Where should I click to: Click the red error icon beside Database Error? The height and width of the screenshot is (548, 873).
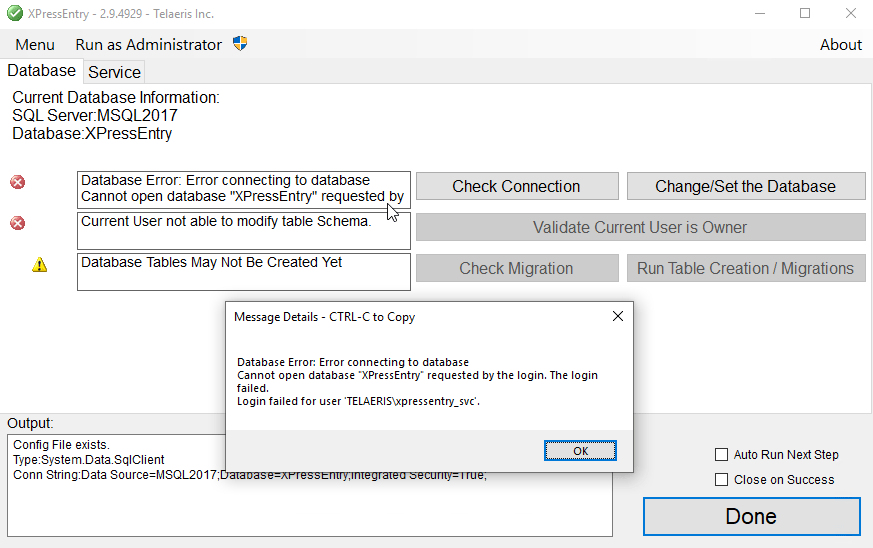point(18,182)
